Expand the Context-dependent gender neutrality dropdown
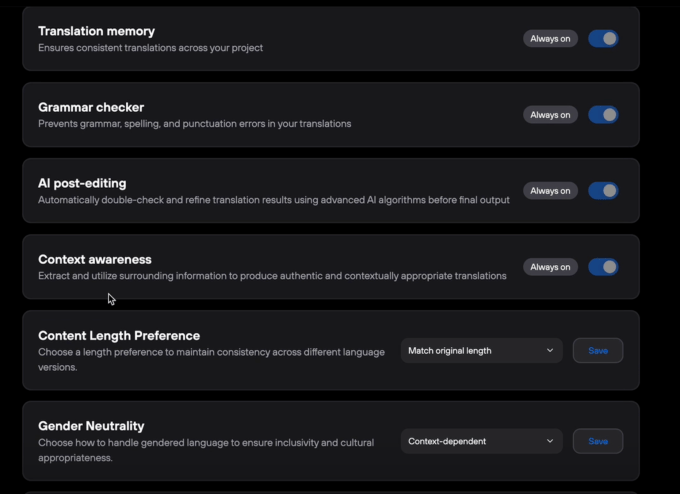 481,441
